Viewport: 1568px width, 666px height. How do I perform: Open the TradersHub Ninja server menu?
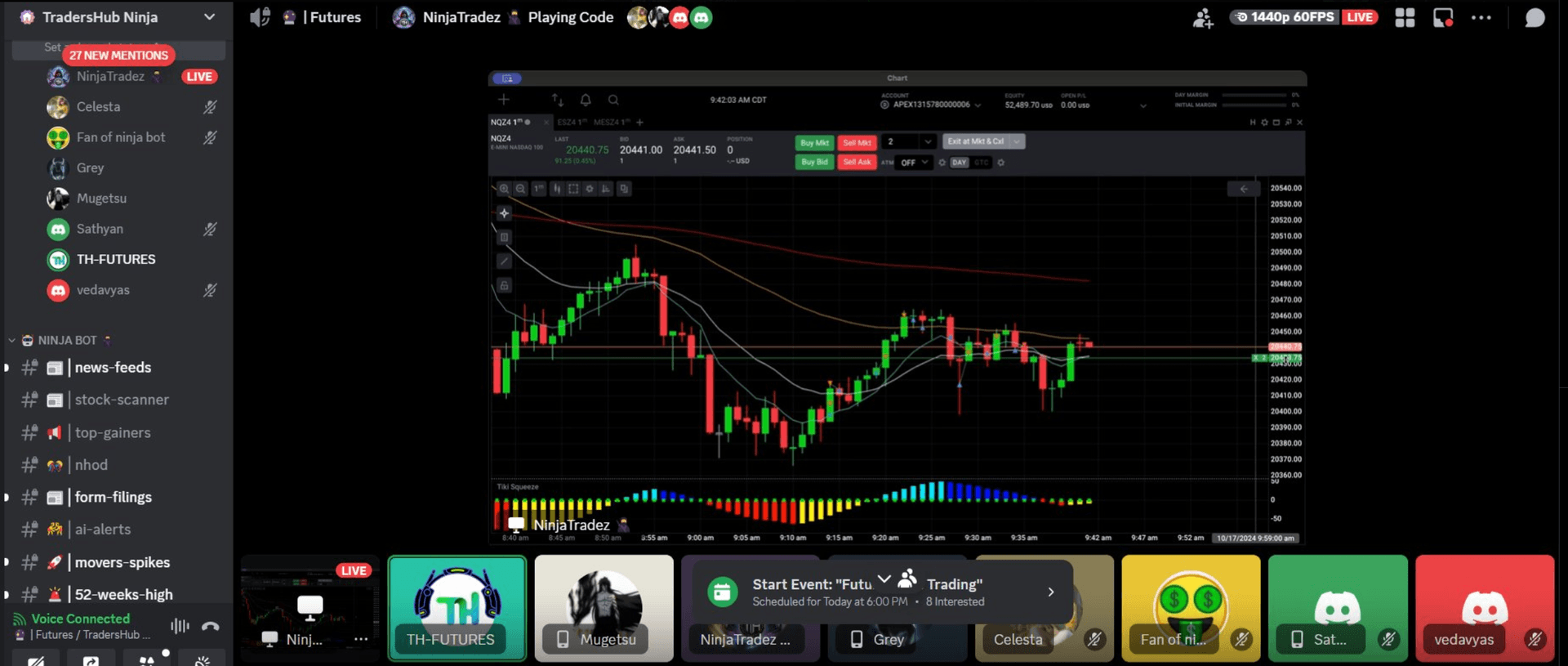pos(118,17)
